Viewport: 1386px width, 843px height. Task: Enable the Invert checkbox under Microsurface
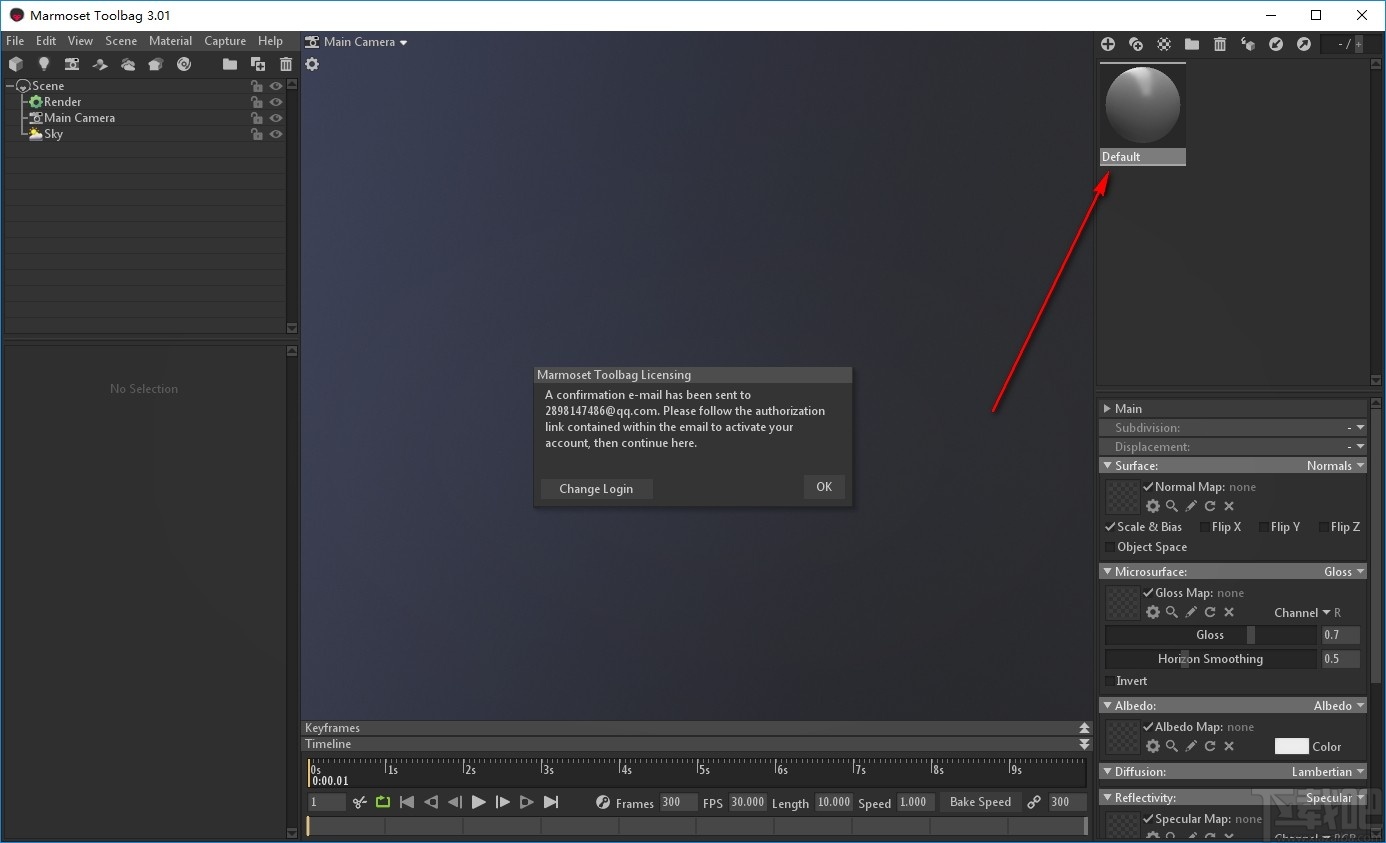tap(1110, 681)
